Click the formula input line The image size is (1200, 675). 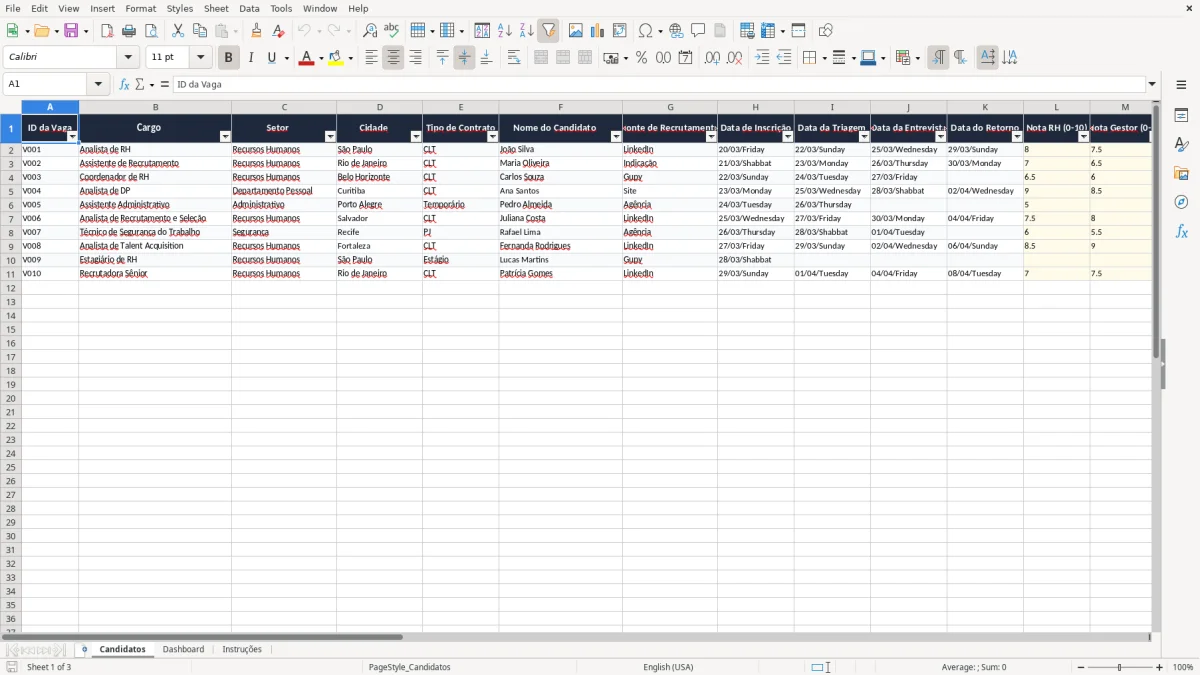tap(659, 84)
